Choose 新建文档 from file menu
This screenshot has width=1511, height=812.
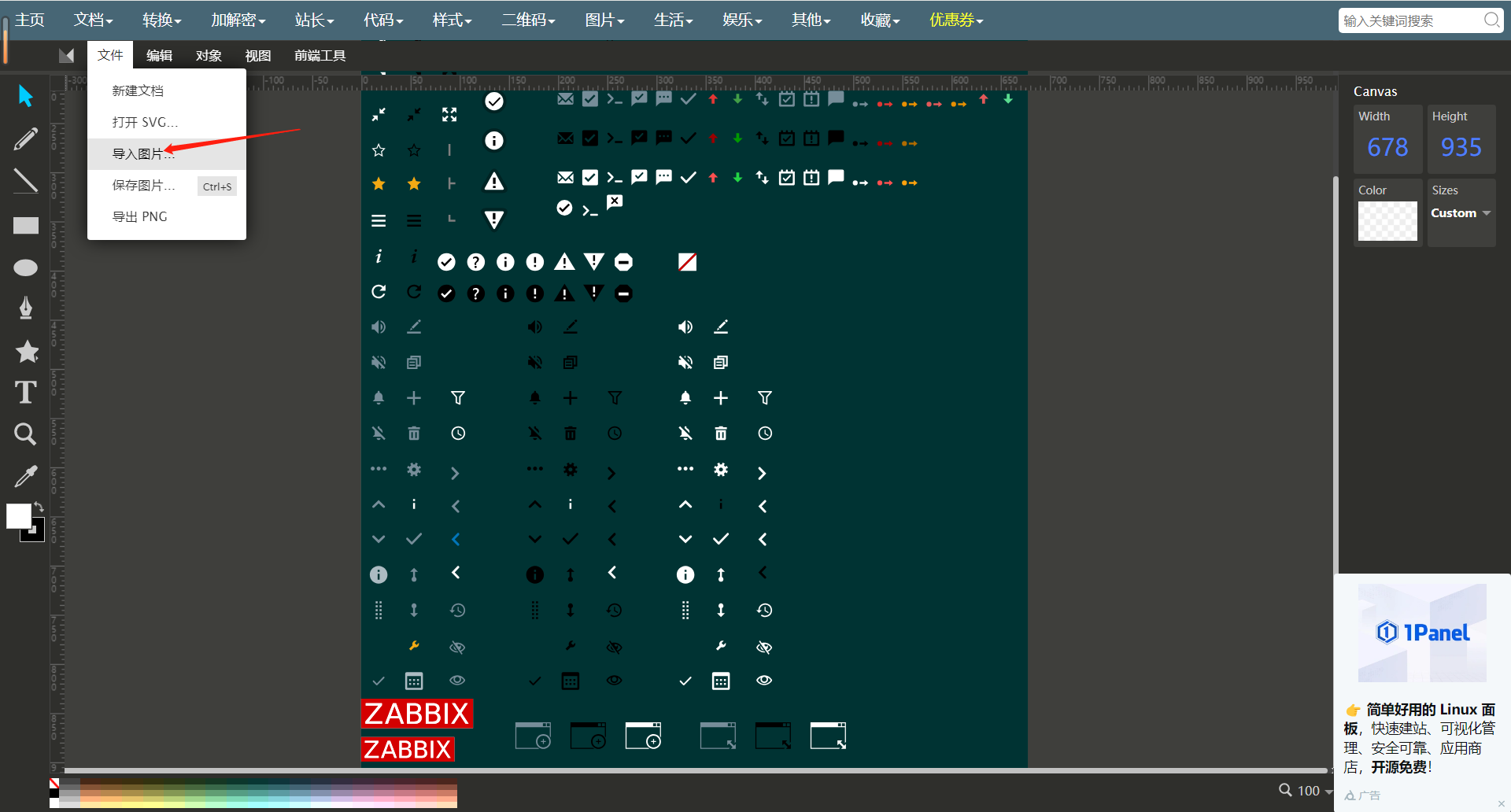167,90
